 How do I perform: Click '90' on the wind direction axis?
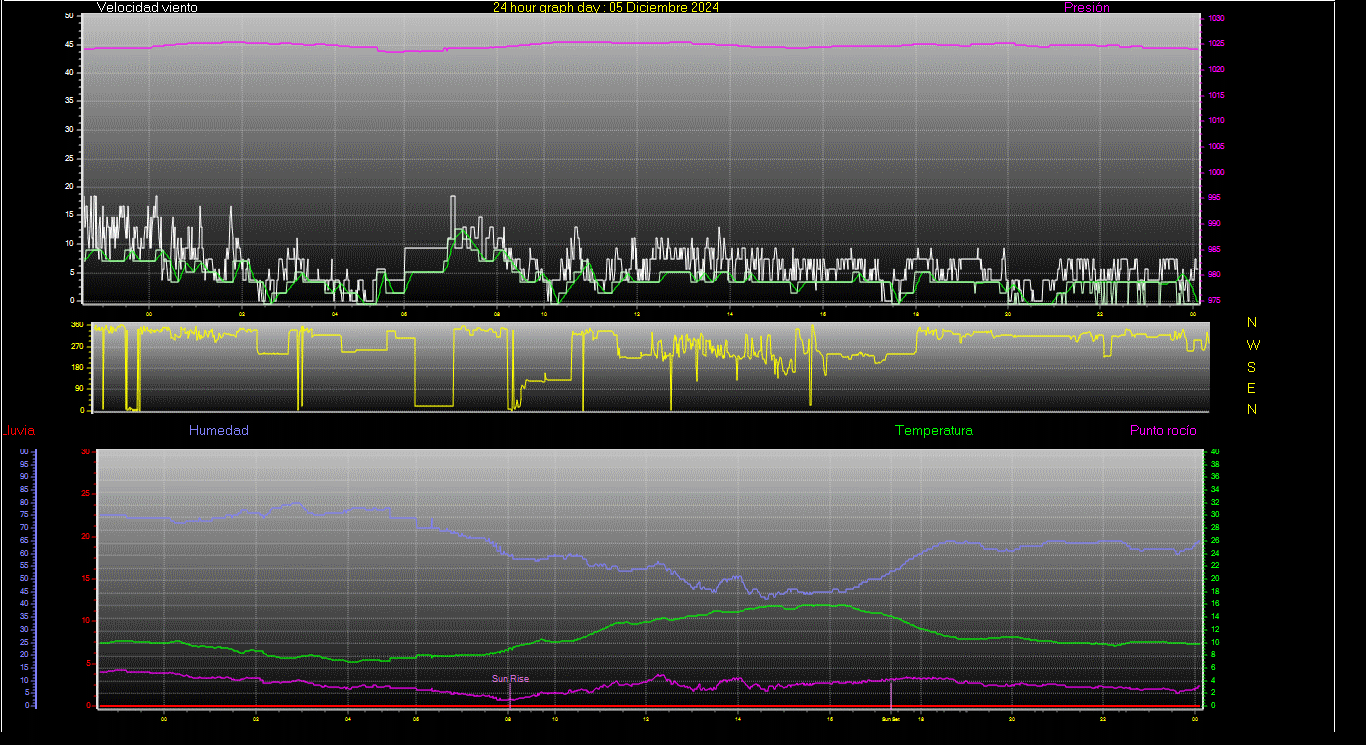78,389
